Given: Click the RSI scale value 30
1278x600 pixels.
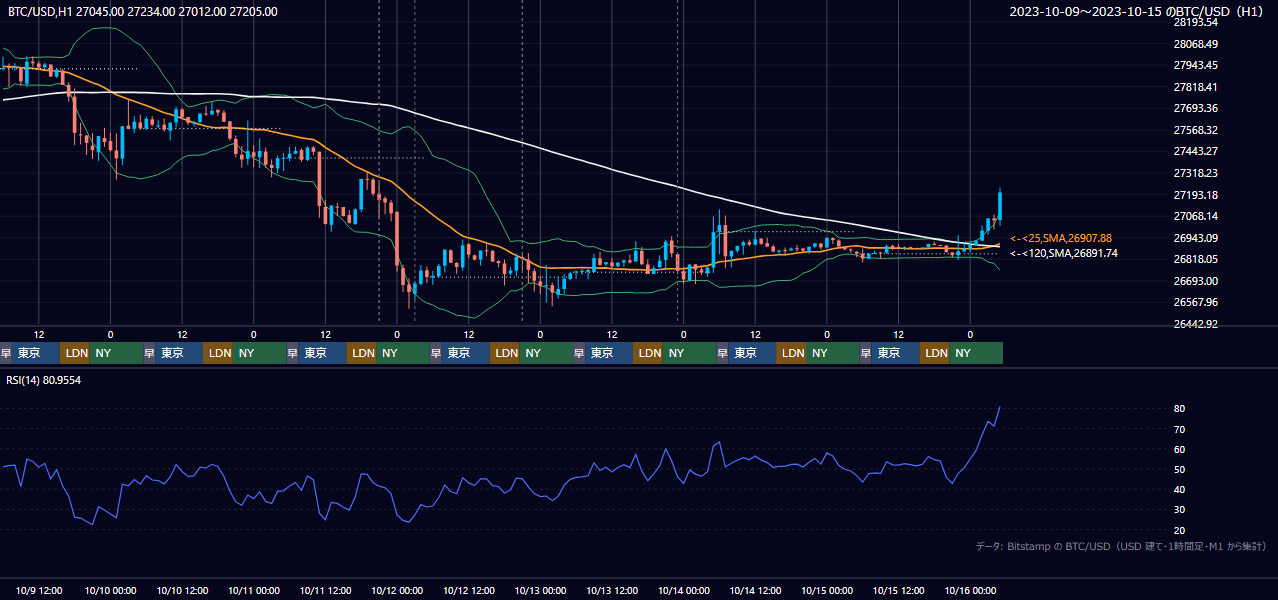Looking at the screenshot, I should click(x=1179, y=509).
